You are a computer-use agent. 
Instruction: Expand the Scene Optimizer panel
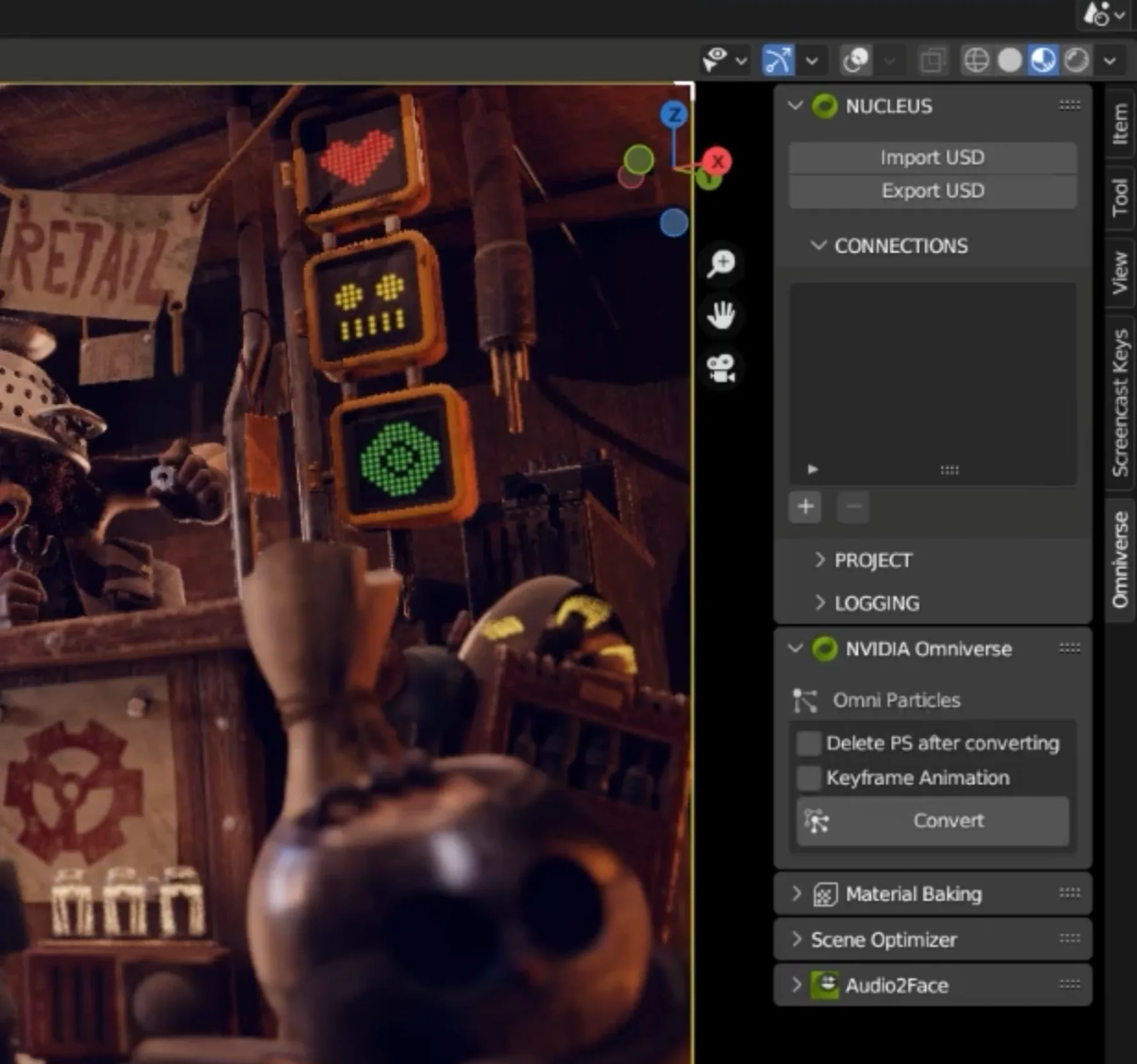pos(796,939)
